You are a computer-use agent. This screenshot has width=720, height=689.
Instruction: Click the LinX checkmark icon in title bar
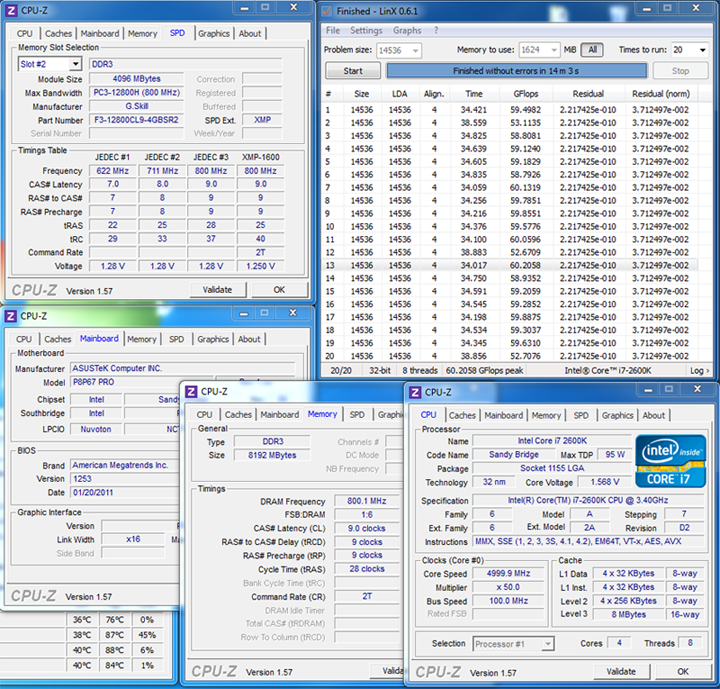tap(326, 11)
